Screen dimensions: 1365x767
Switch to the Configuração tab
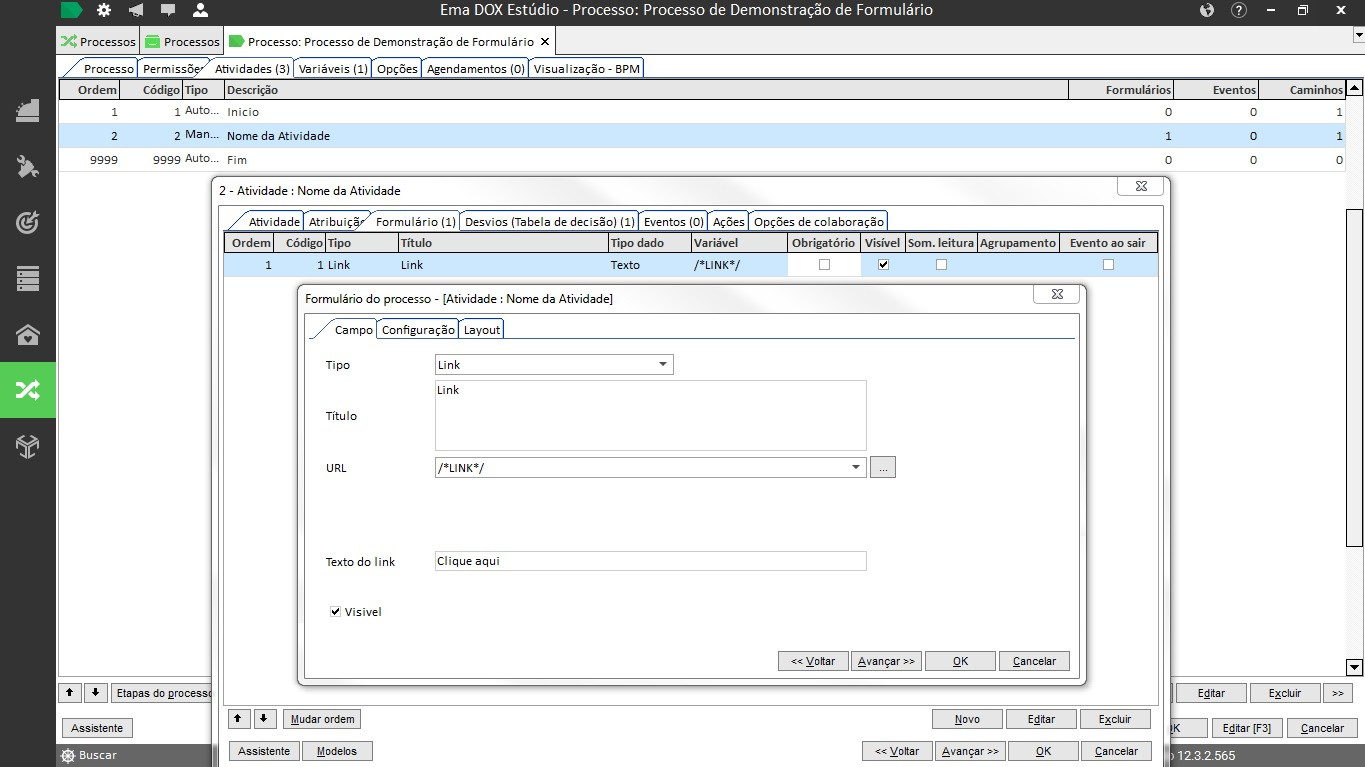pyautogui.click(x=418, y=329)
